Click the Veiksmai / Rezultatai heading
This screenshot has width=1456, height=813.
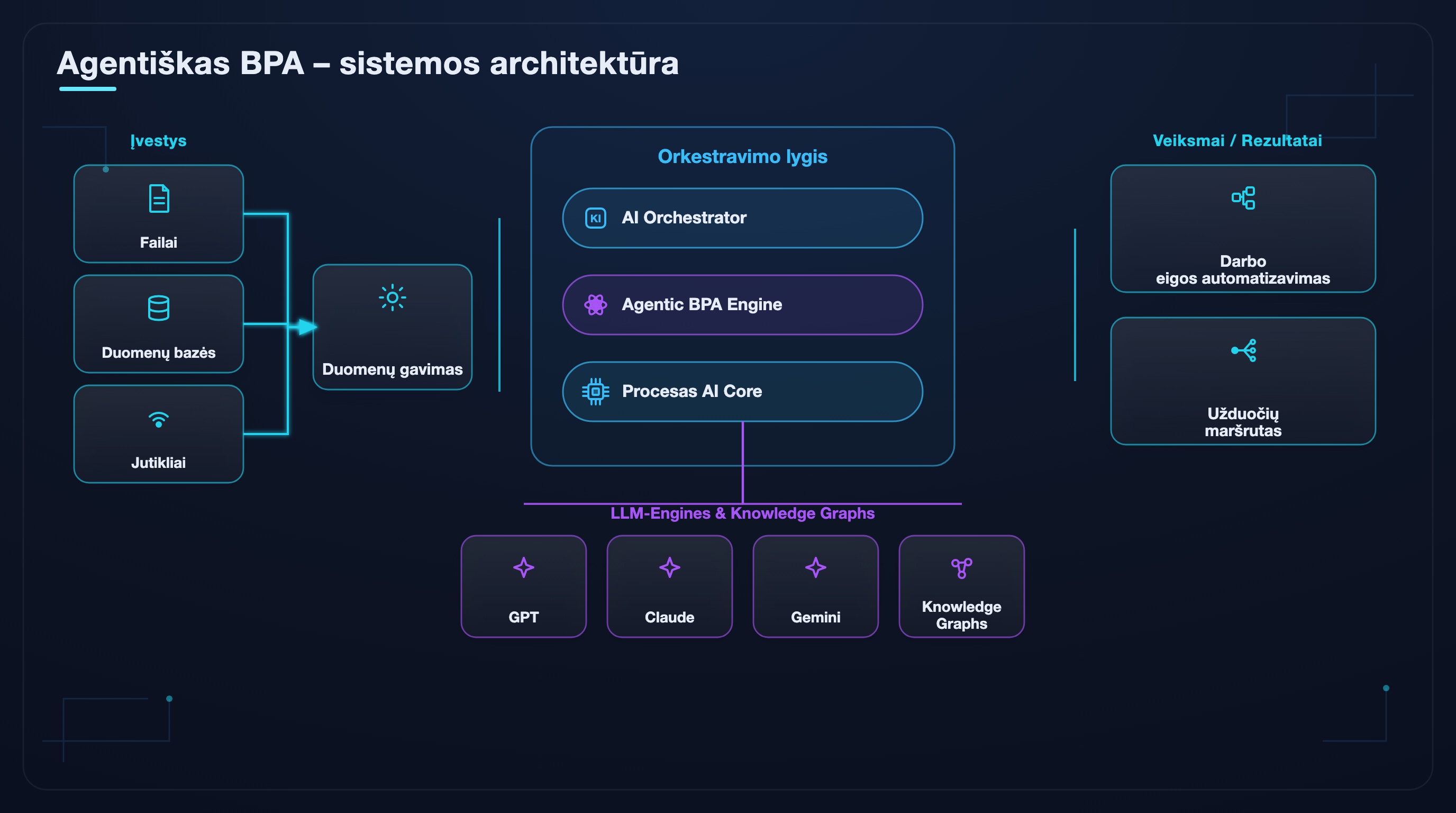(1236, 141)
